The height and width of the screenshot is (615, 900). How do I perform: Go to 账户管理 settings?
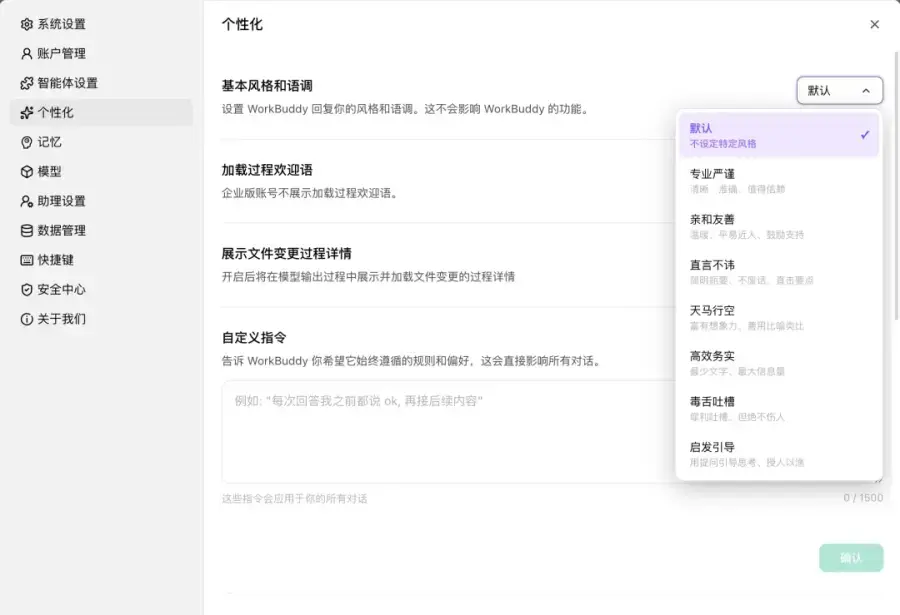coord(101,53)
